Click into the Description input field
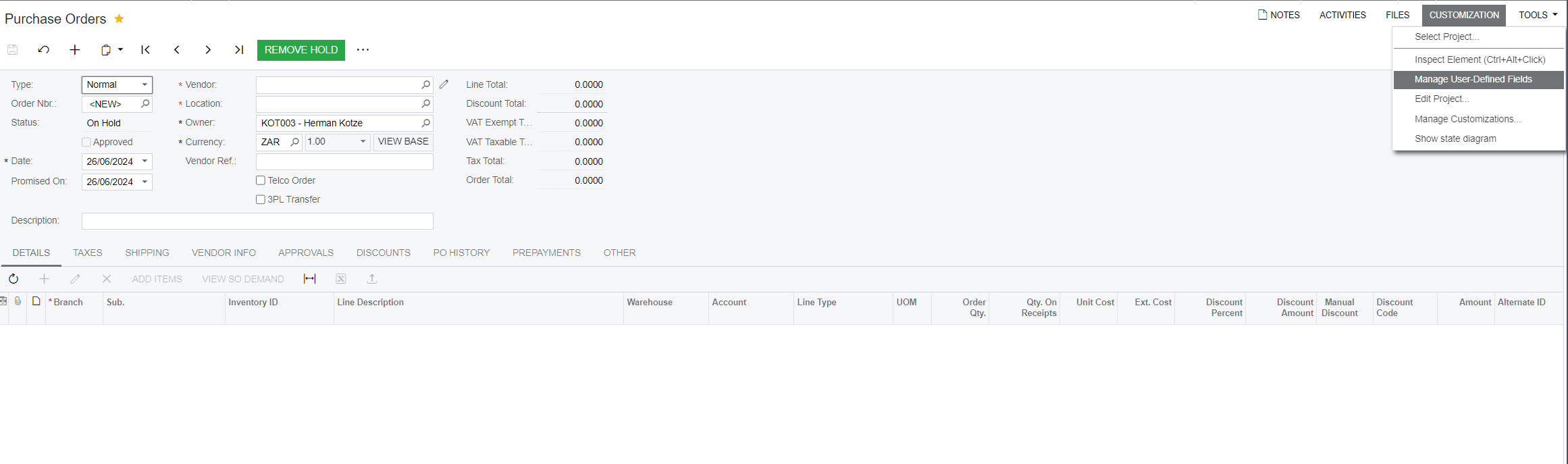 257,221
